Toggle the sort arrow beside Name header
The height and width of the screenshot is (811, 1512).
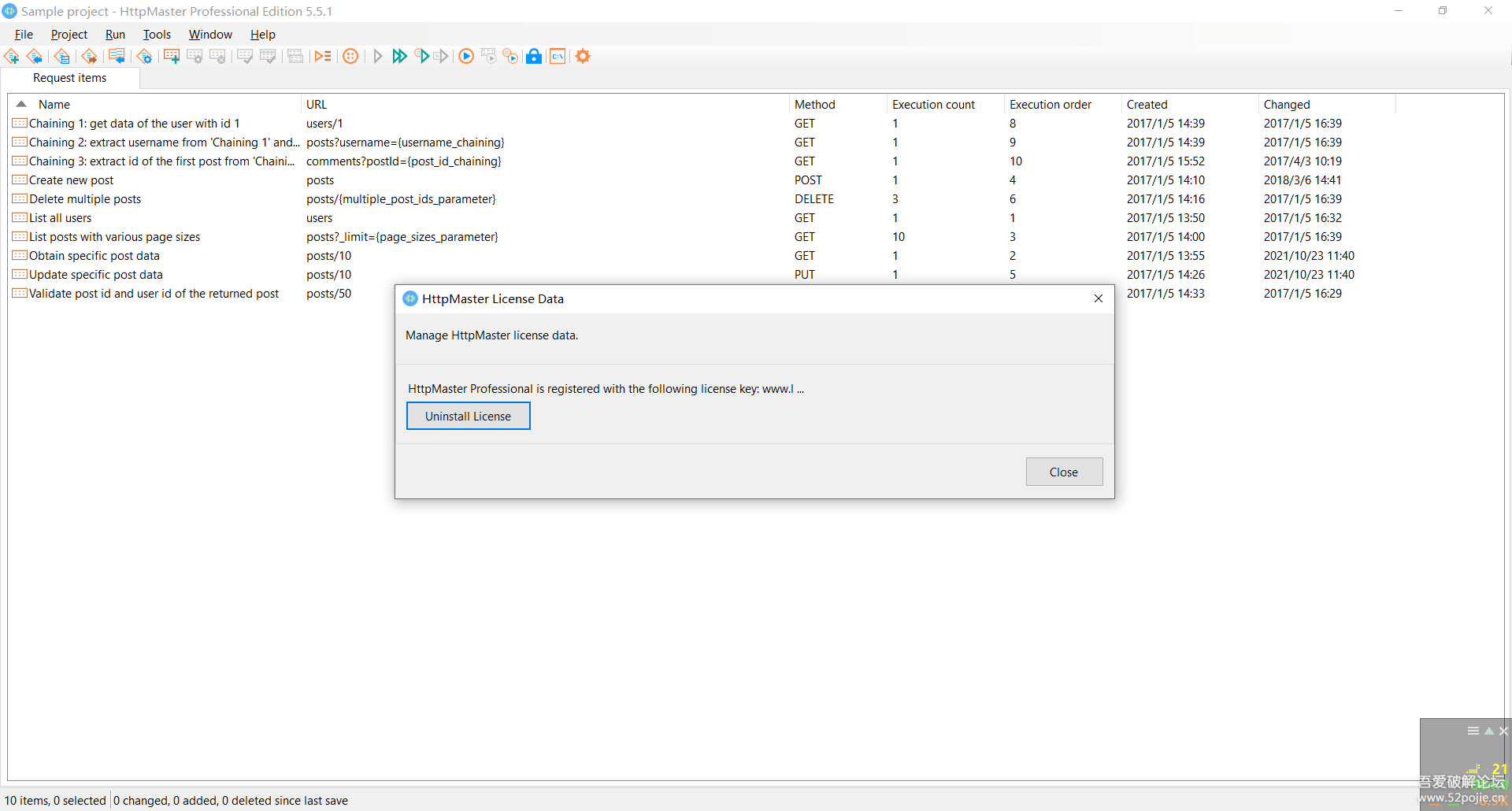(21, 104)
